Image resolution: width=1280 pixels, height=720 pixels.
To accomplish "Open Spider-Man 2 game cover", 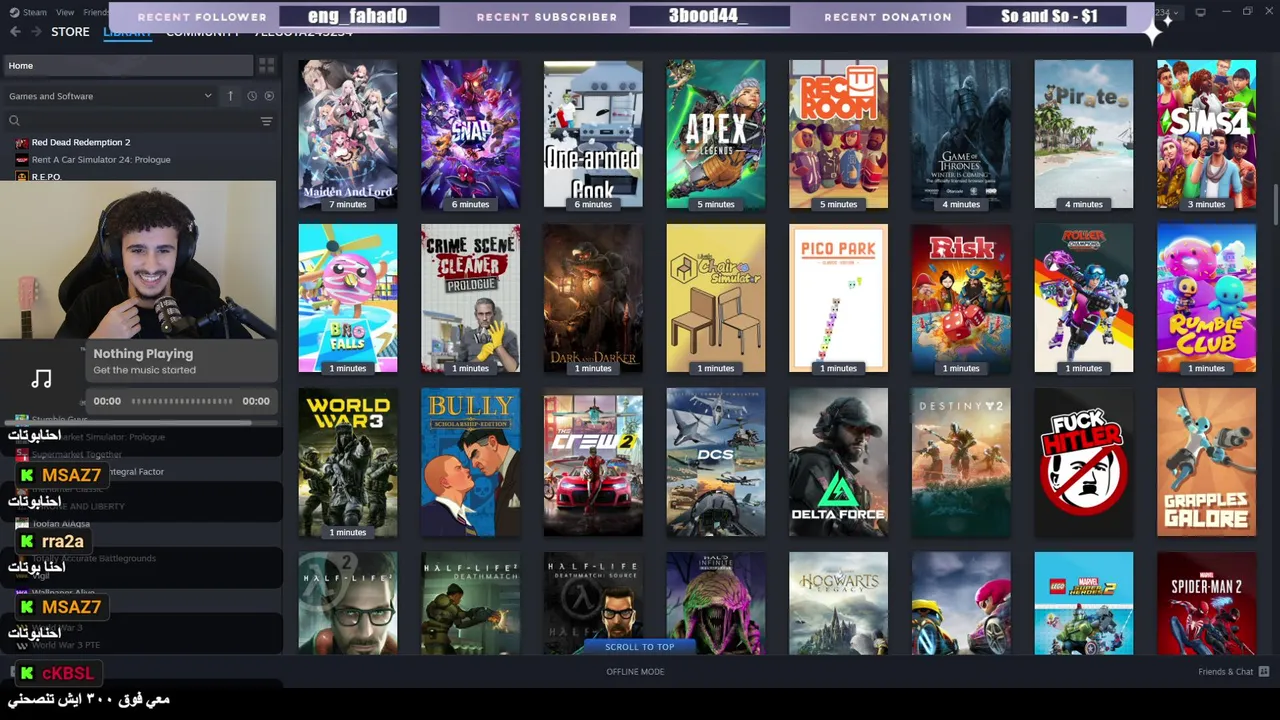I will (x=1206, y=603).
